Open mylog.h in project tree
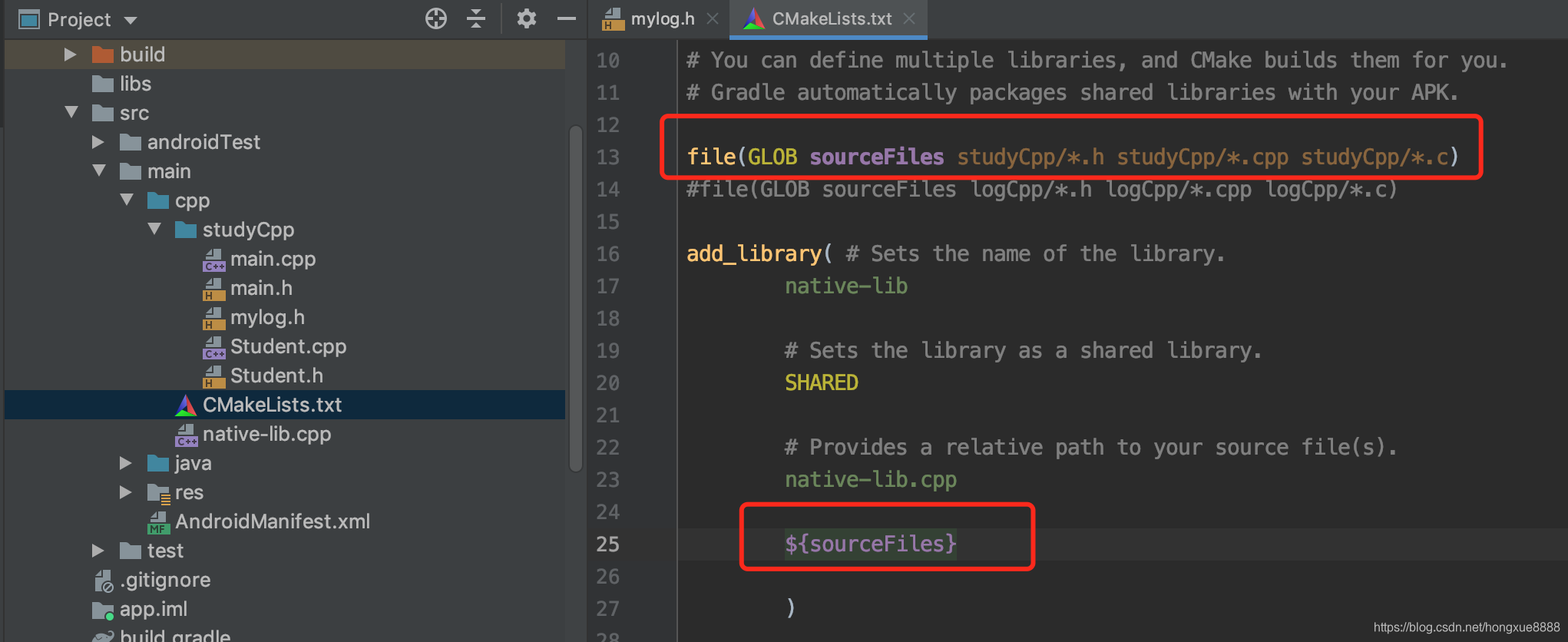This screenshot has width=1568, height=642. click(285, 317)
